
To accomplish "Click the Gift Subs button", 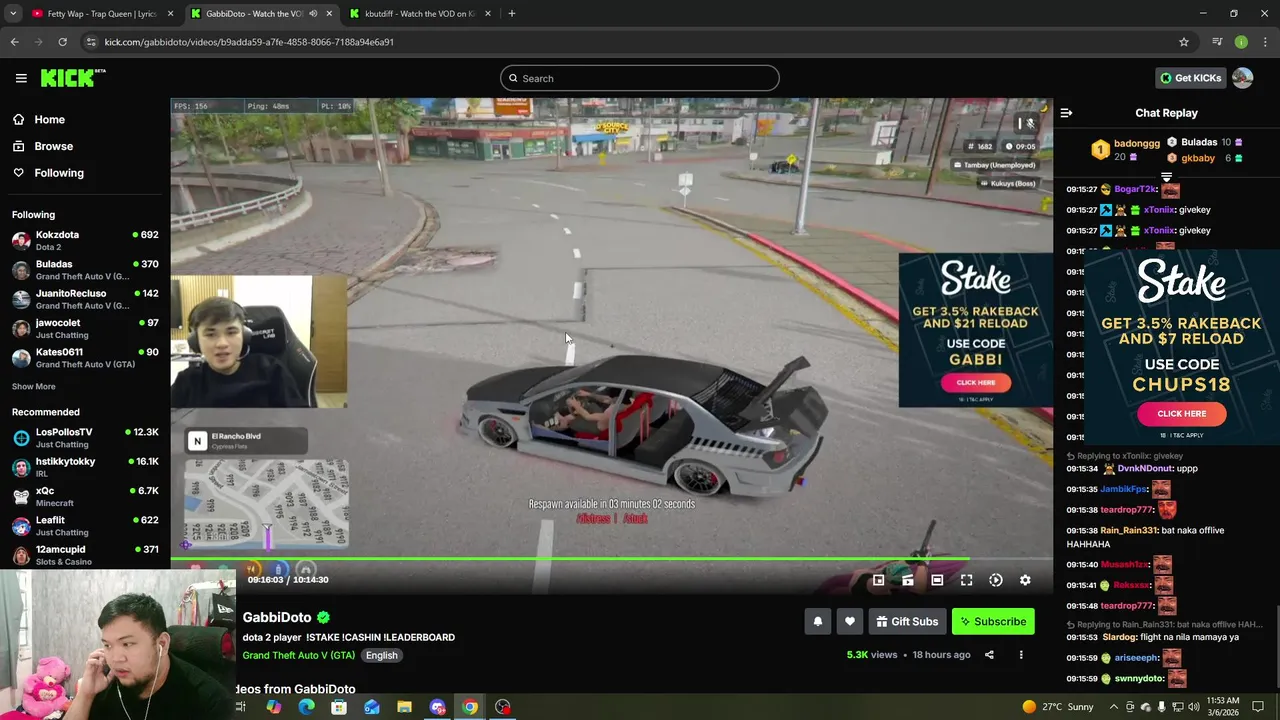I will point(907,621).
